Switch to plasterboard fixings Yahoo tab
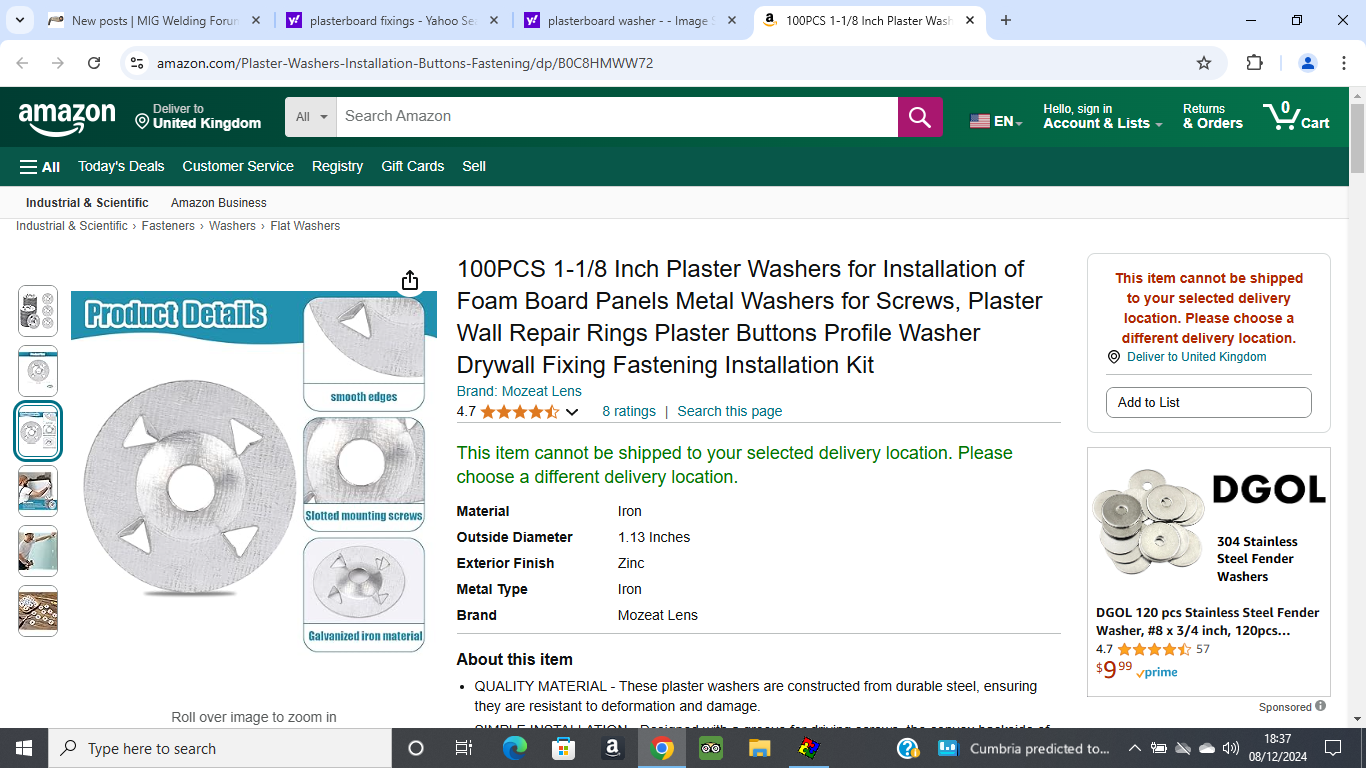 [392, 20]
